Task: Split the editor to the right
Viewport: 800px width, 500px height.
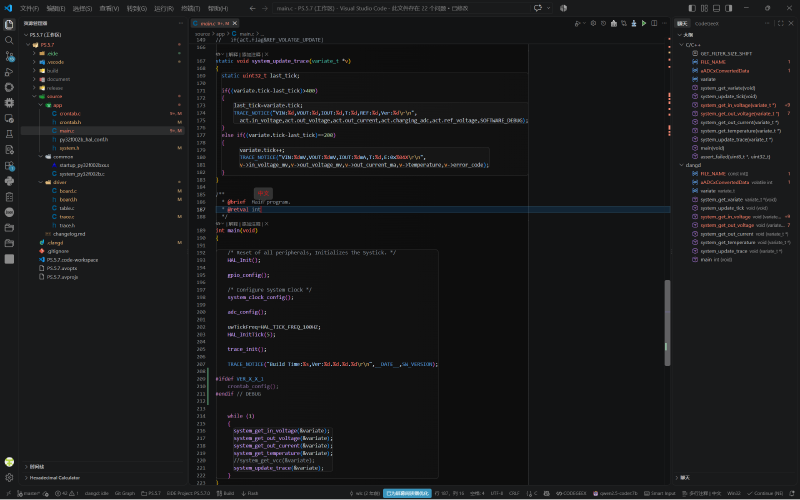Action: pyautogui.click(x=654, y=23)
